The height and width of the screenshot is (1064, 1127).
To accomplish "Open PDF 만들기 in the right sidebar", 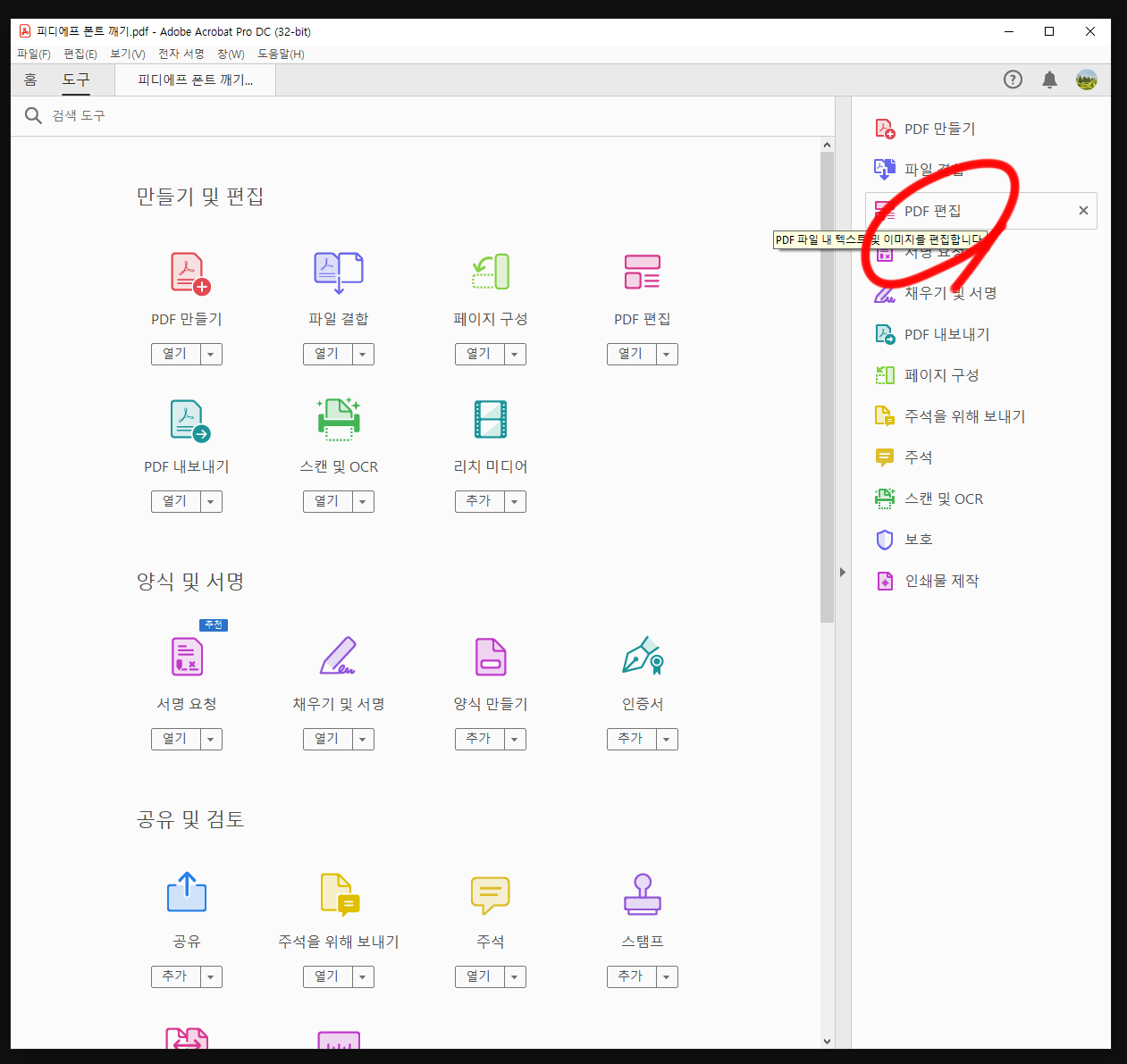I will coord(925,129).
